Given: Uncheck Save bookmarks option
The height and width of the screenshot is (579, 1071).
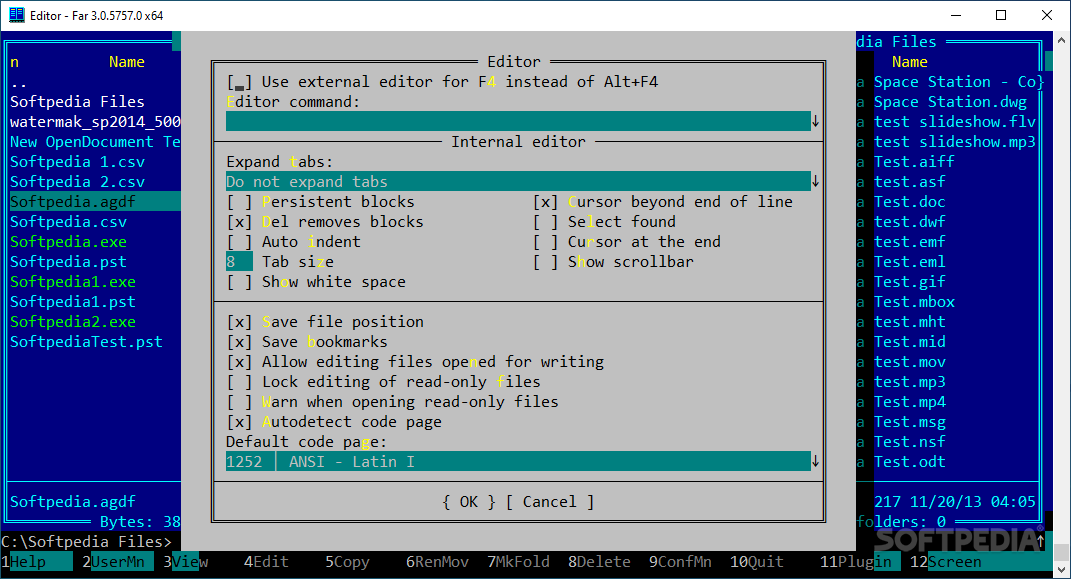Looking at the screenshot, I should pos(239,342).
